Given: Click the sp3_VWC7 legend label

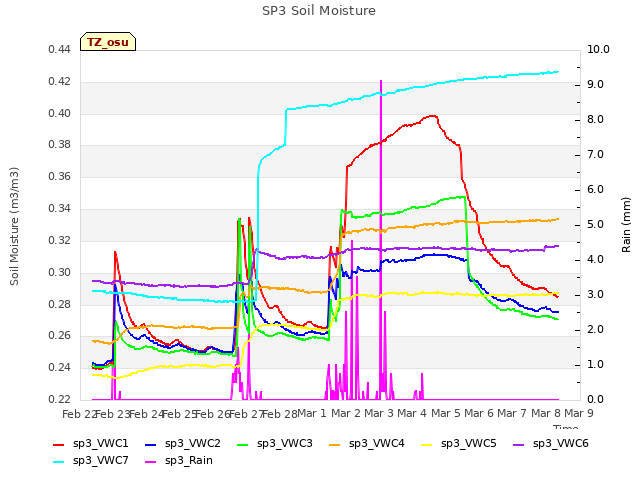Looking at the screenshot, I should coord(100,461).
